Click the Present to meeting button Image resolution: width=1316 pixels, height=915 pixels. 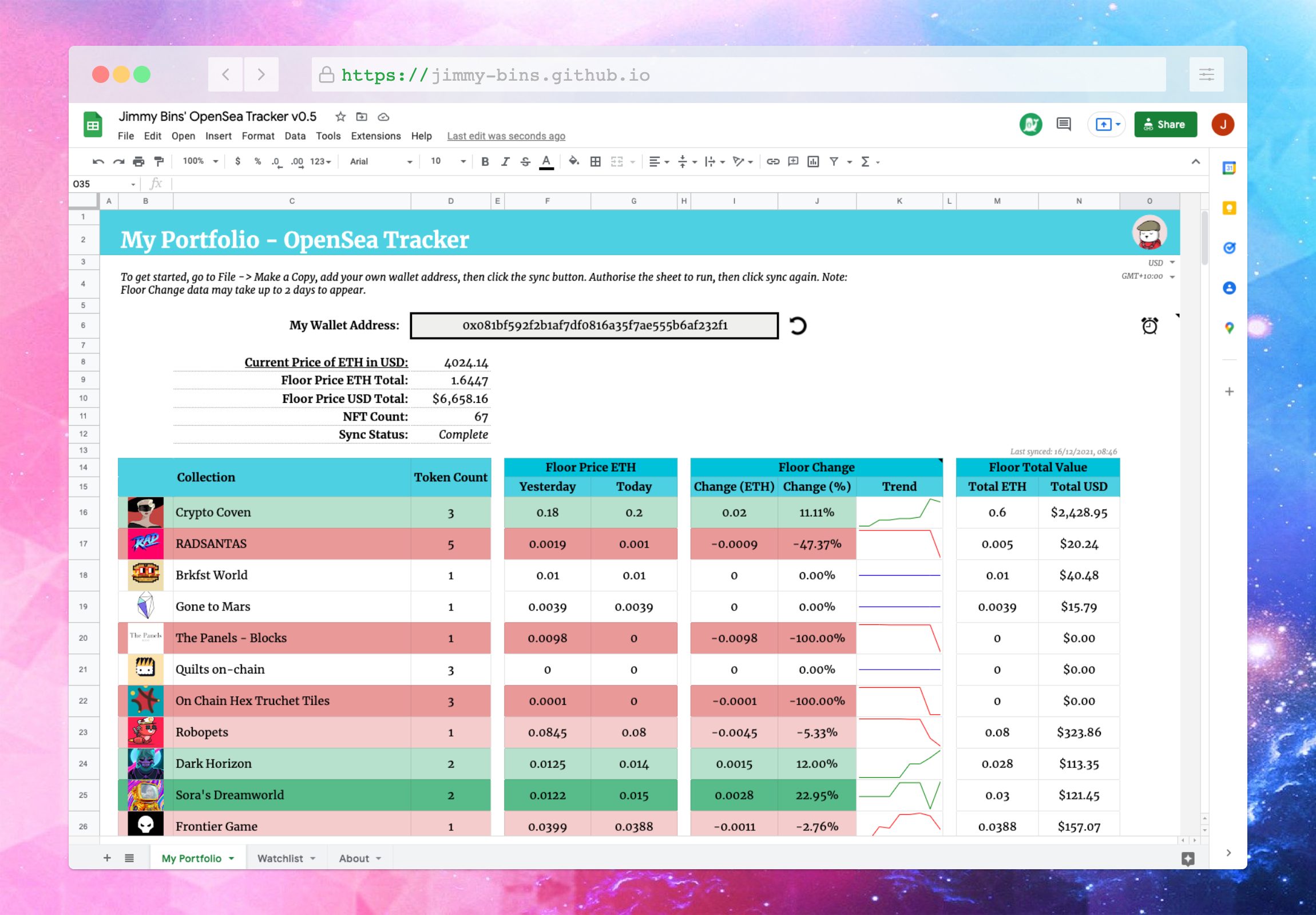1107,124
